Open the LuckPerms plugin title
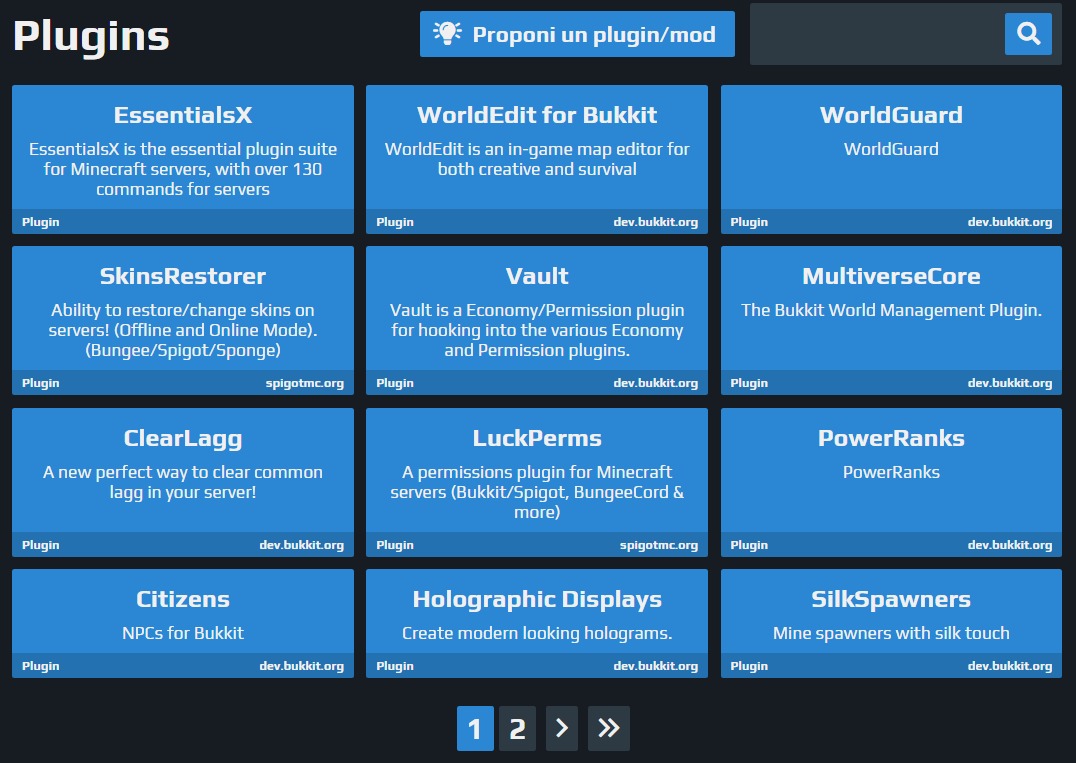This screenshot has height=763, width=1076. point(537,438)
